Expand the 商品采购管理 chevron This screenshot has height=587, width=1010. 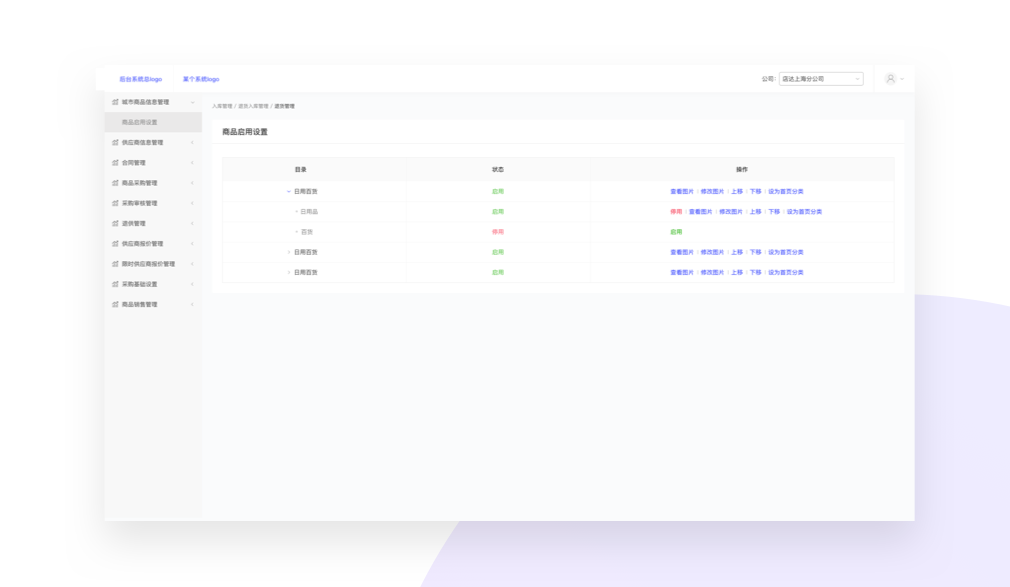pos(192,183)
